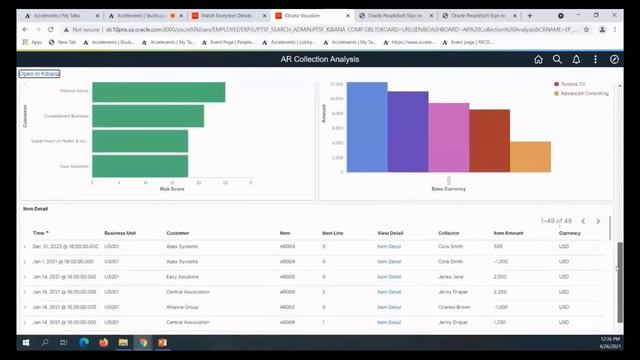Viewport: 640px width, 360px height.
Task: Click the James Jane collector cell
Action: pyautogui.click(x=451, y=277)
